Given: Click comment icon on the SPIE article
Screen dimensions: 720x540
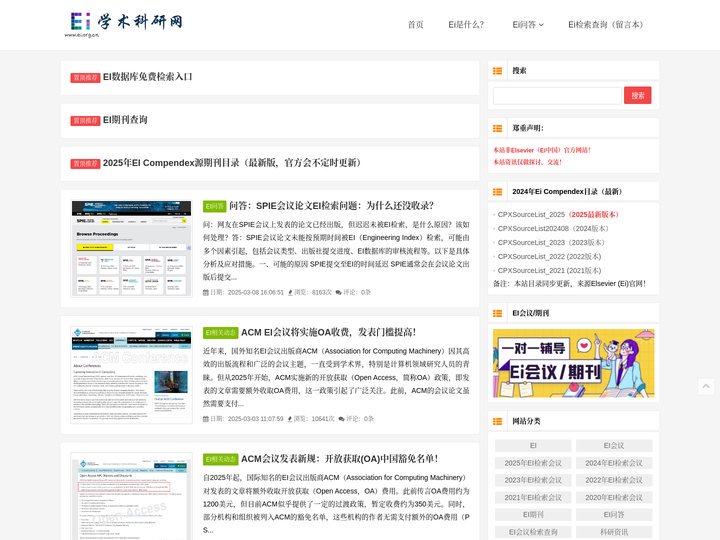Looking at the screenshot, I should tap(338, 292).
